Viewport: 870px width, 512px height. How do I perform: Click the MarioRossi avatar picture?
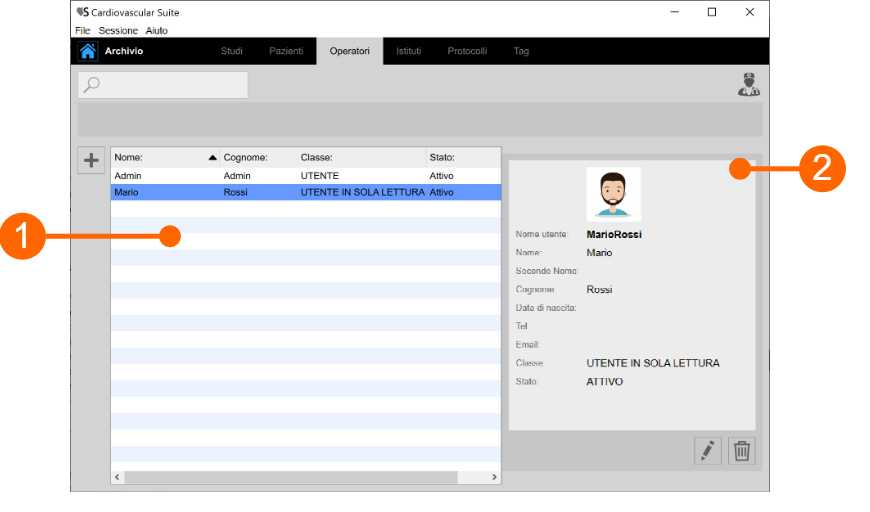coord(613,194)
